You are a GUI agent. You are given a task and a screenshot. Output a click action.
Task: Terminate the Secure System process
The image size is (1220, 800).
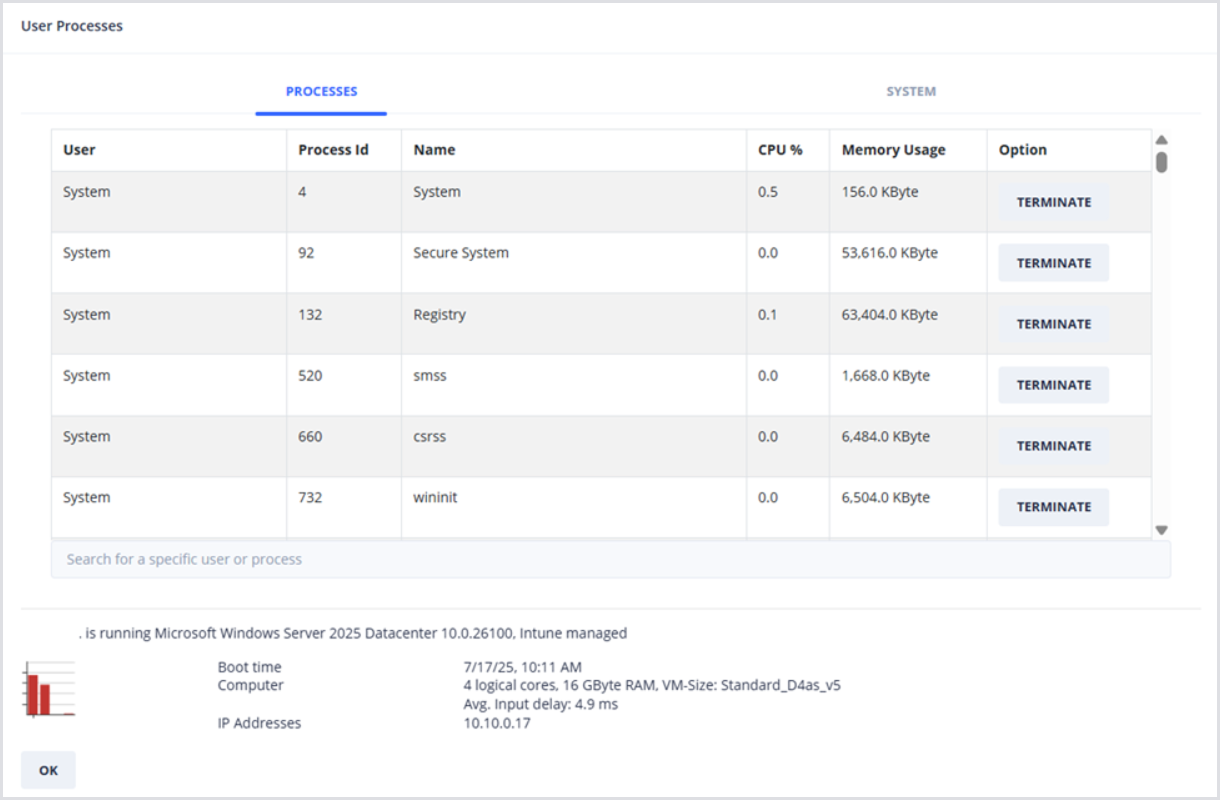(1053, 263)
